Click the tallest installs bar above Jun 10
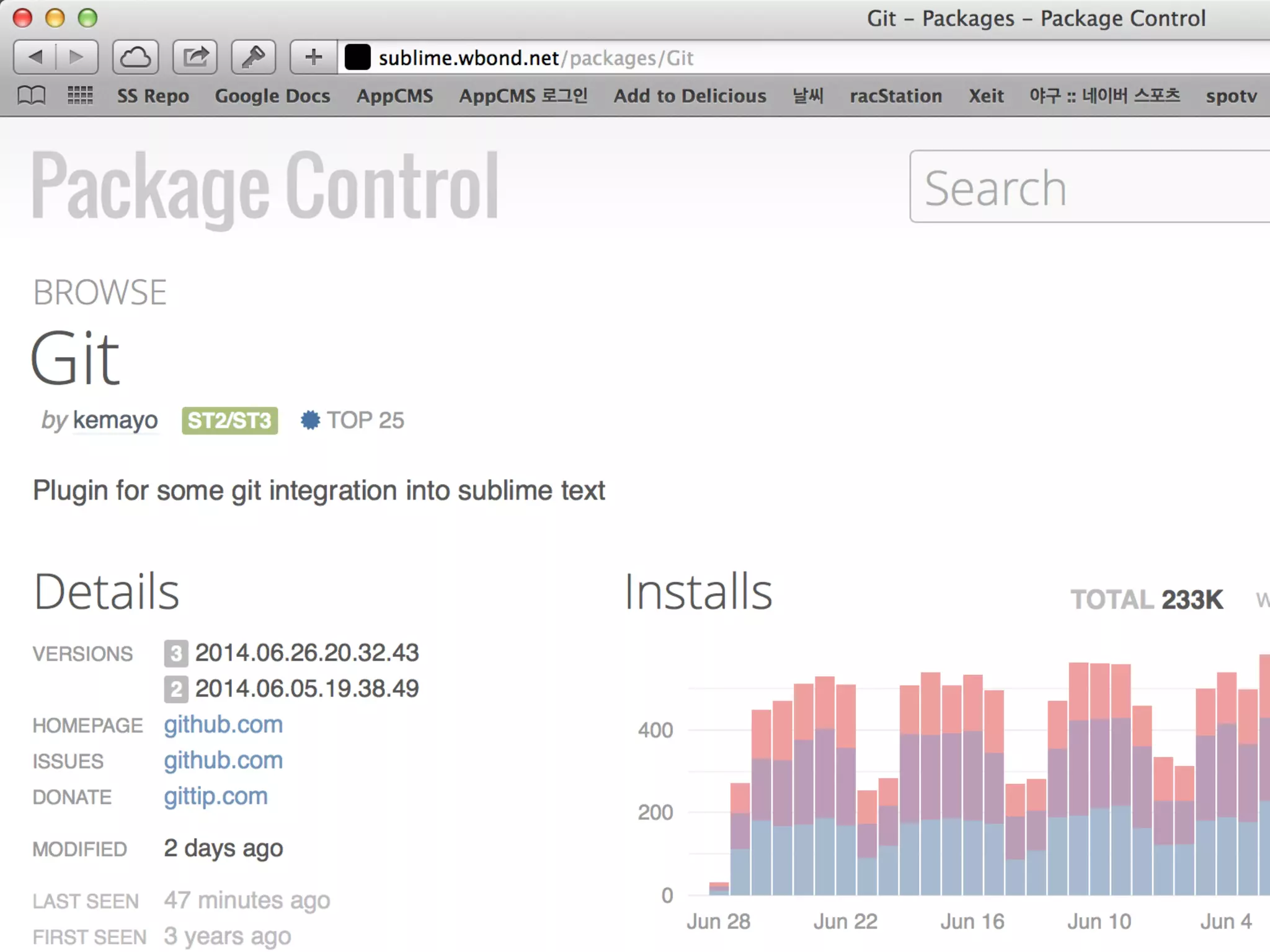 1078,778
